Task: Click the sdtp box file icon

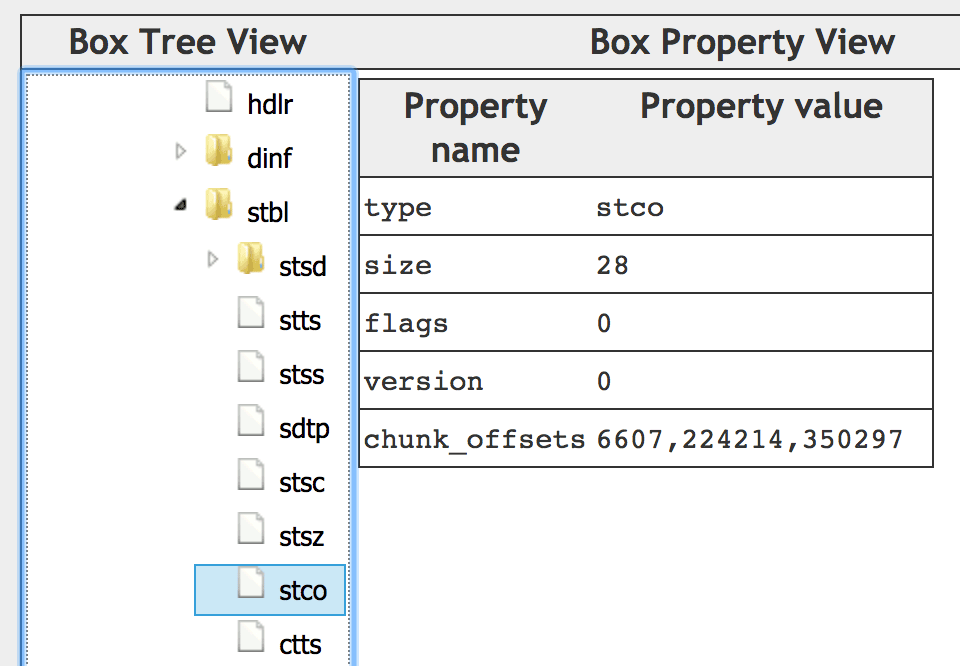Action: (x=251, y=420)
